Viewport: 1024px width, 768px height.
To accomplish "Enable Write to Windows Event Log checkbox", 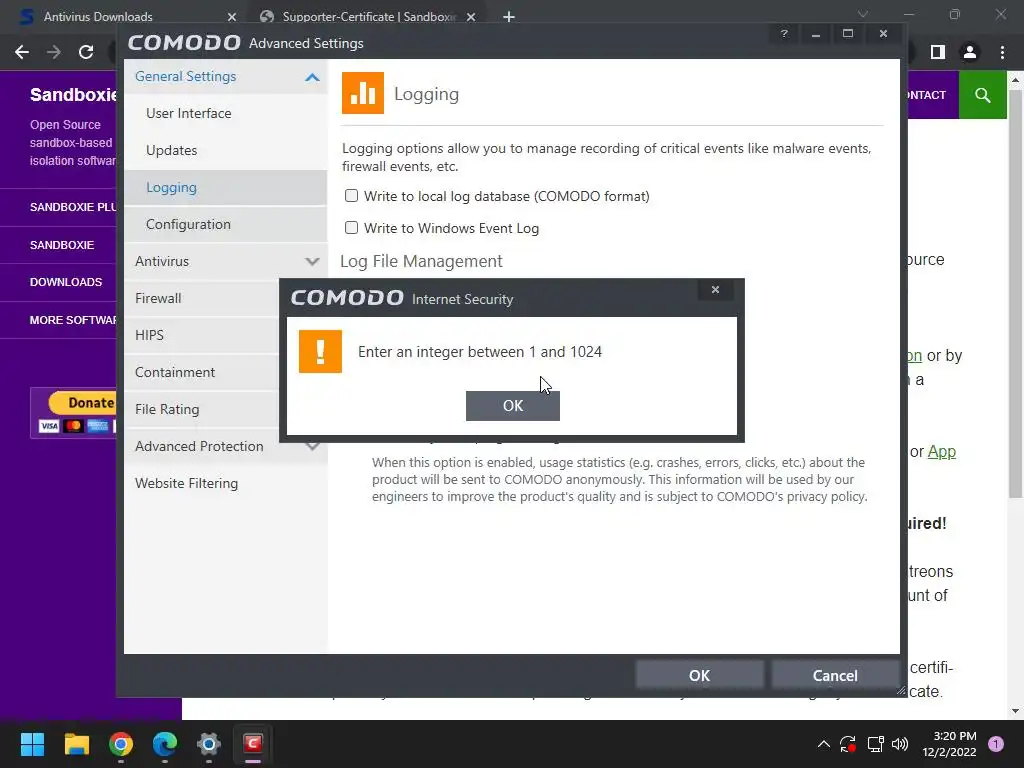I will (x=351, y=228).
